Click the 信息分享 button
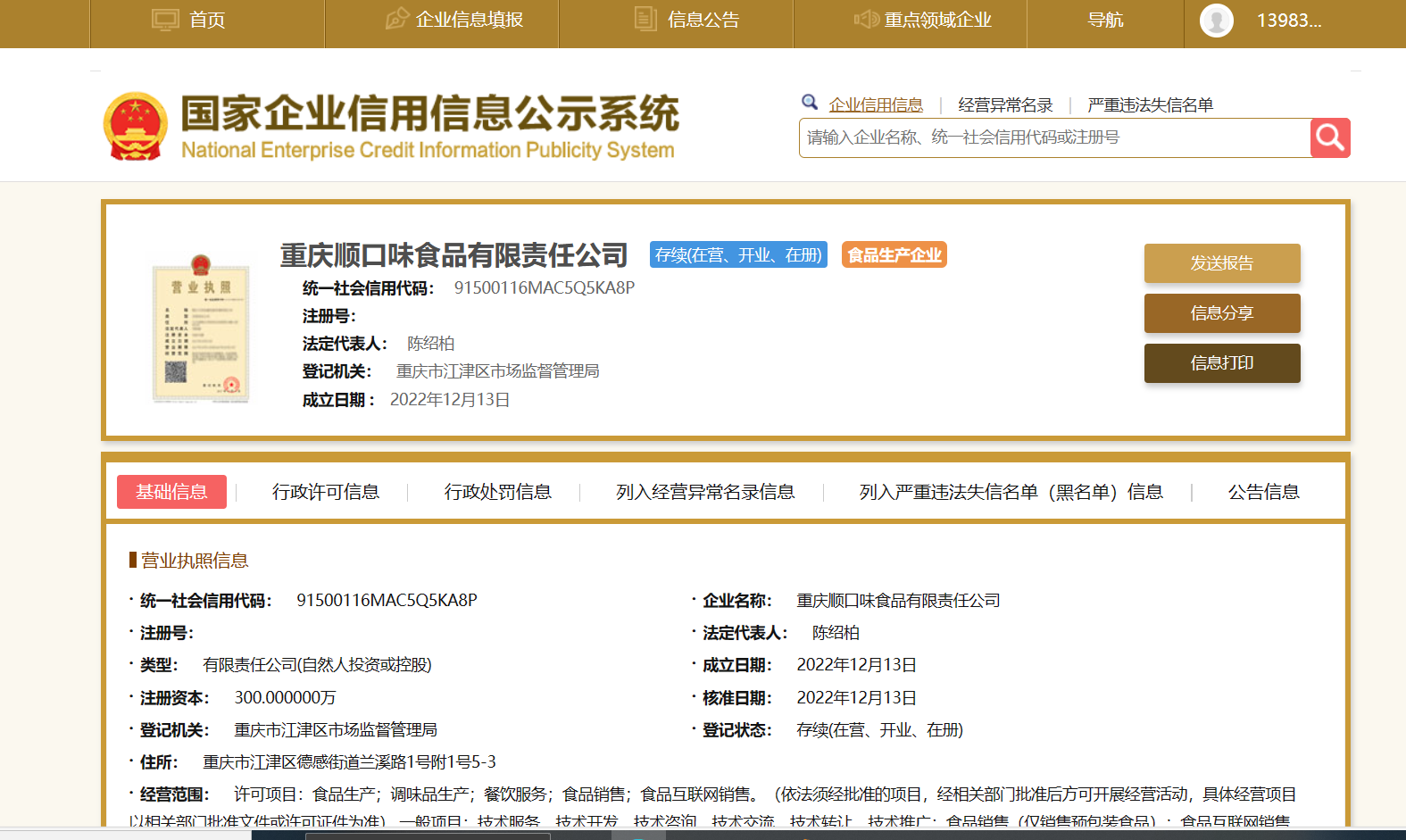This screenshot has width=1406, height=840. click(x=1222, y=313)
